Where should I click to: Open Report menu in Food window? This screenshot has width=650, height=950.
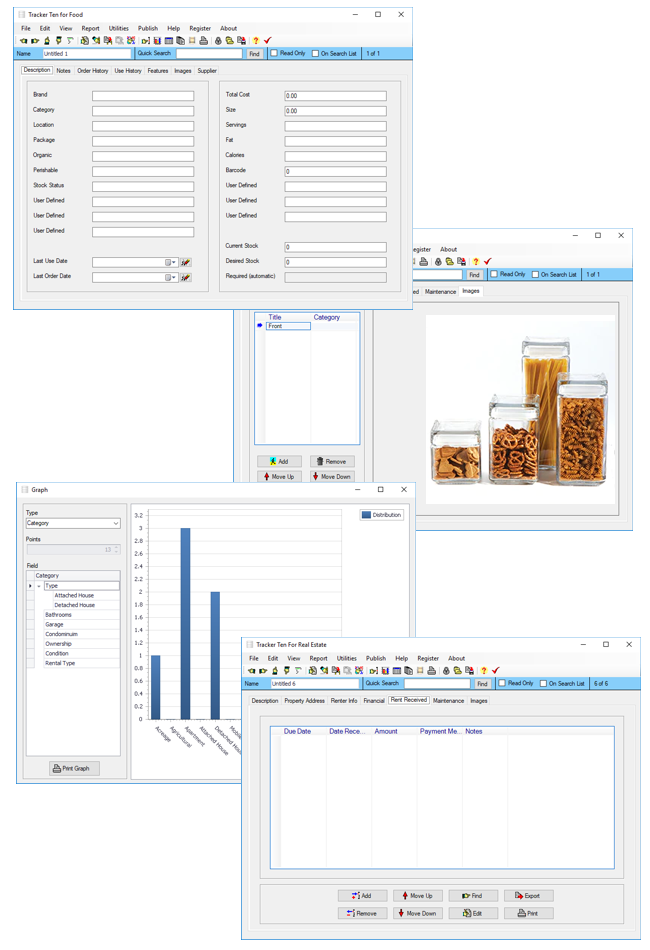click(90, 28)
